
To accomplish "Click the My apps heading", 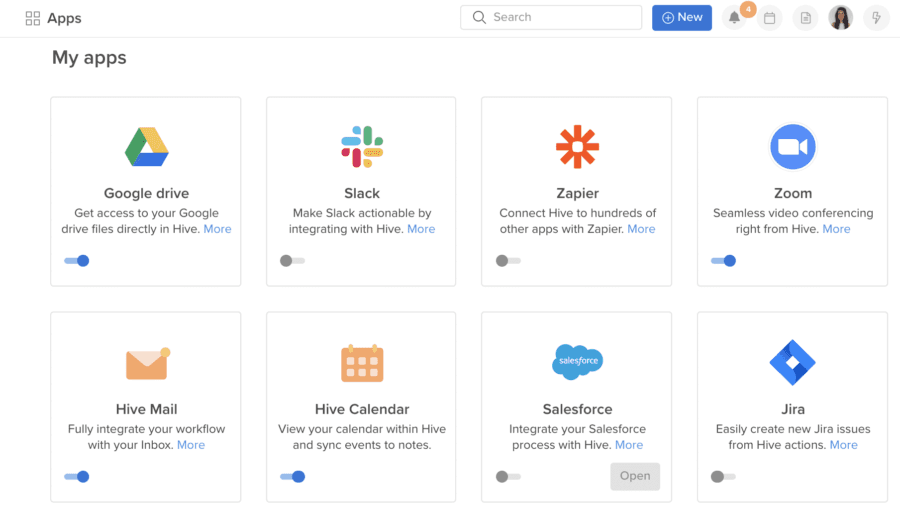I will tap(89, 57).
